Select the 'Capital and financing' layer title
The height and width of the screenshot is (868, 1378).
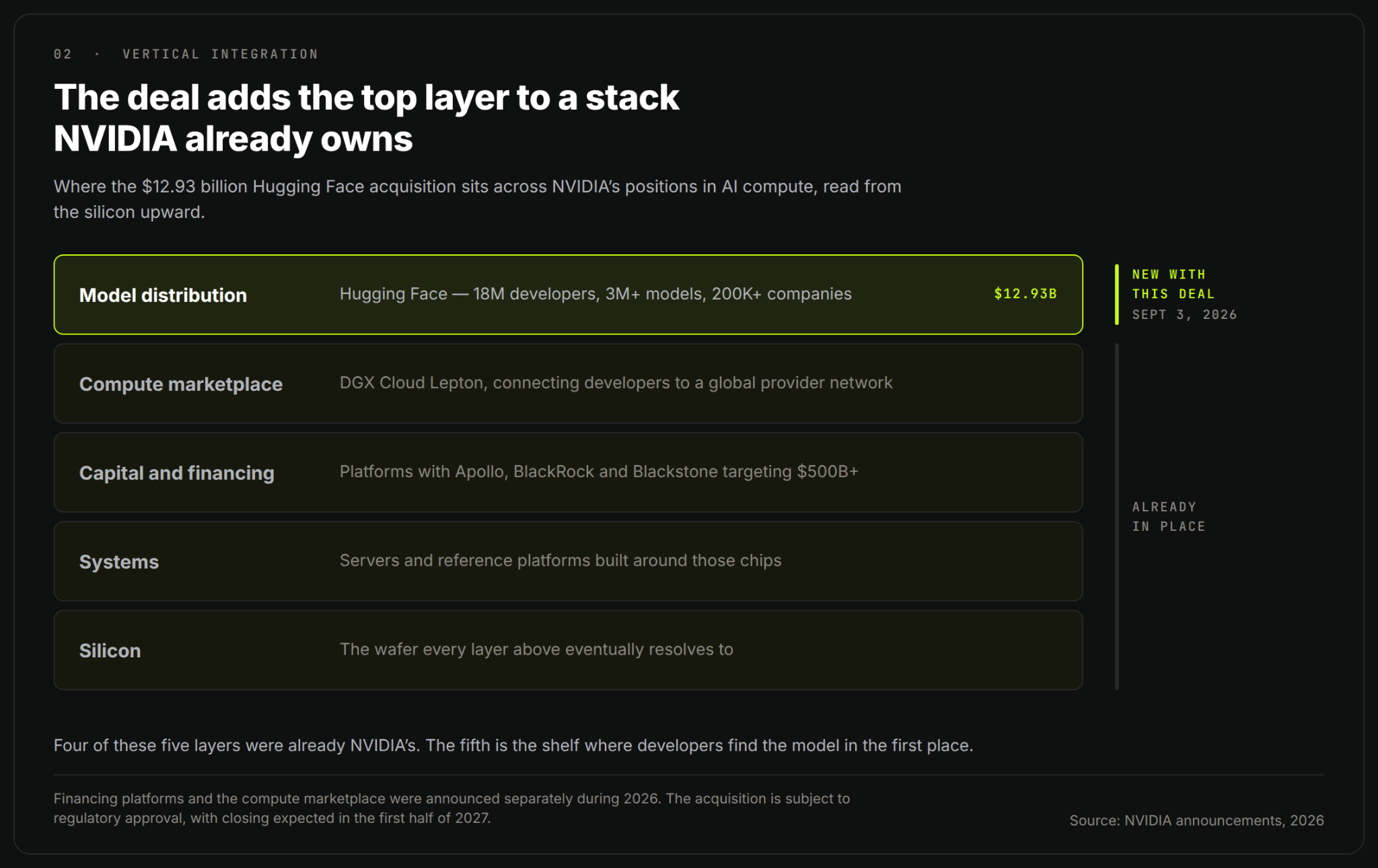click(x=177, y=473)
